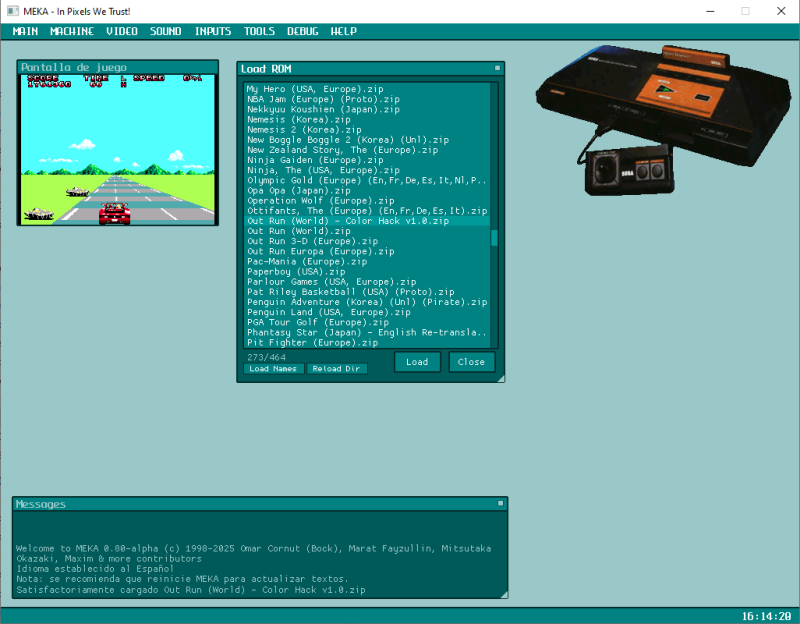The image size is (800, 624).
Task: Select New Zealand Story, The (Europe).zip
Action: click(x=367, y=150)
